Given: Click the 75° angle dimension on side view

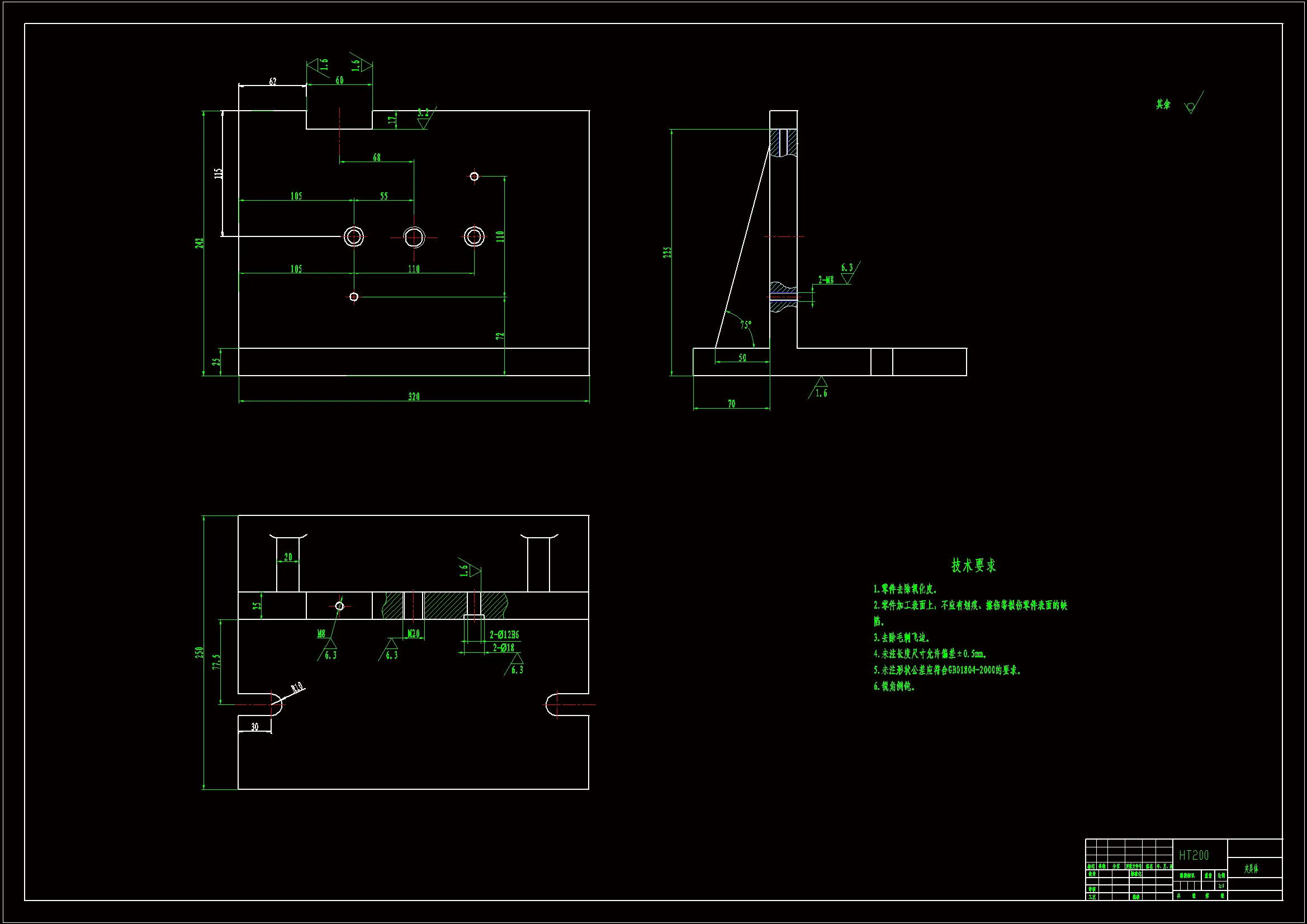Looking at the screenshot, I should [x=746, y=325].
